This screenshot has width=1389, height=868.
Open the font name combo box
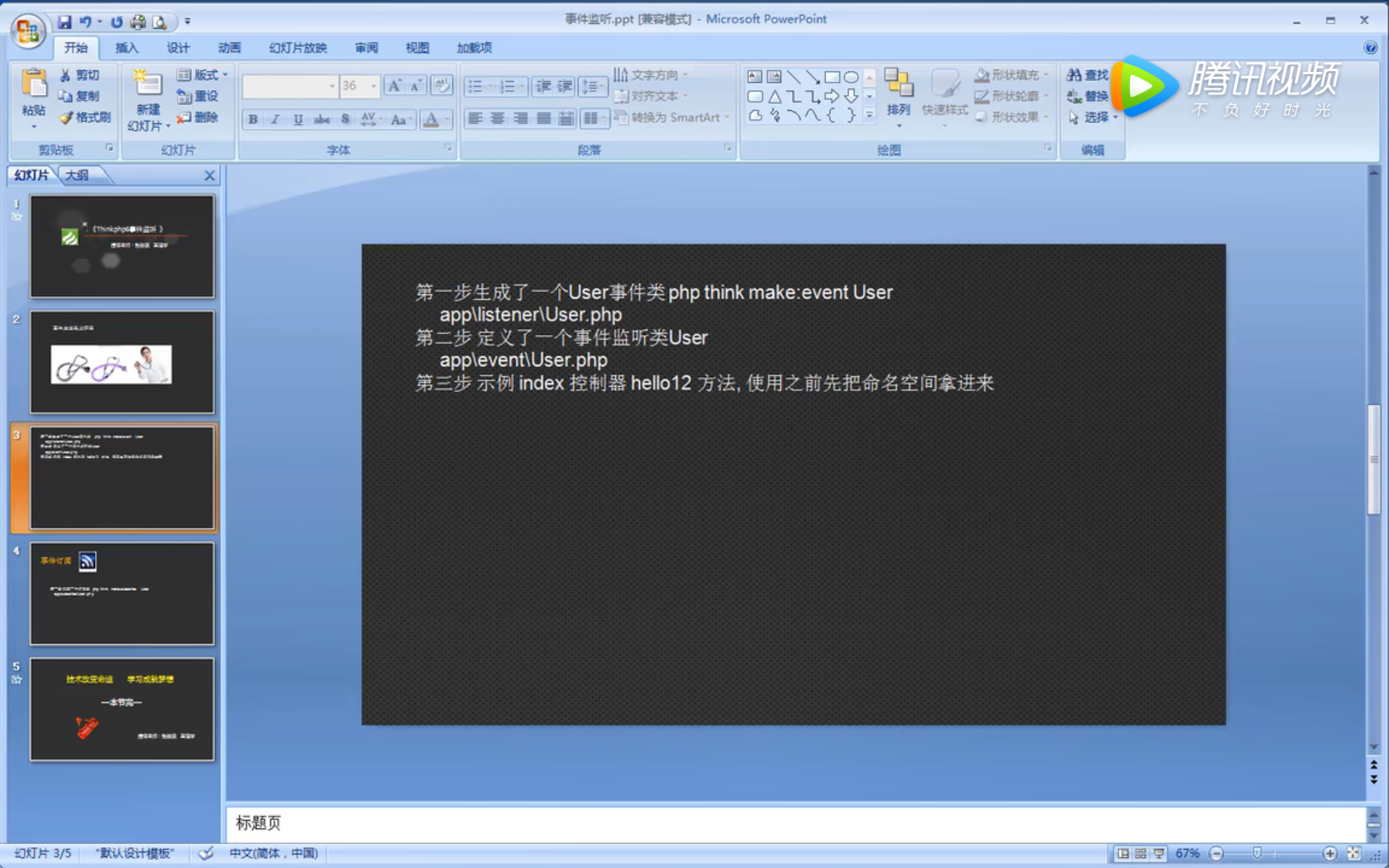[290, 86]
